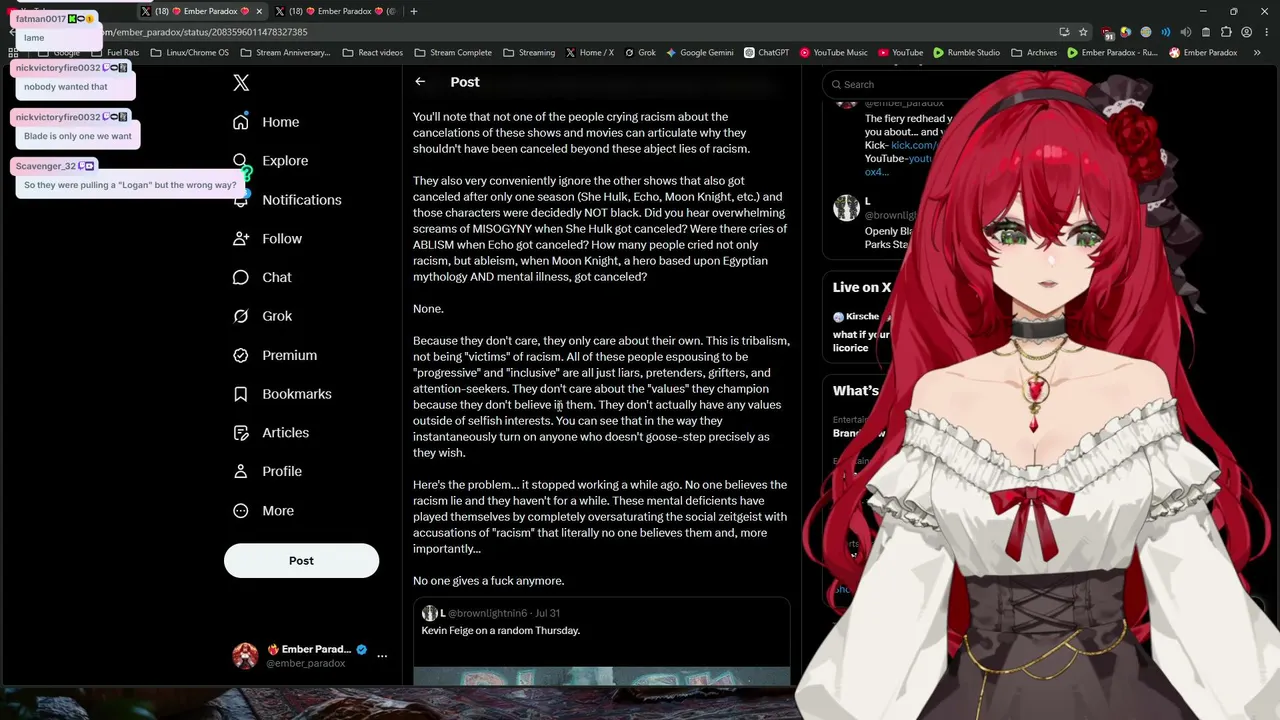The height and width of the screenshot is (720, 1280).
Task: Select the fatman0017 chat username
Action: click(41, 19)
